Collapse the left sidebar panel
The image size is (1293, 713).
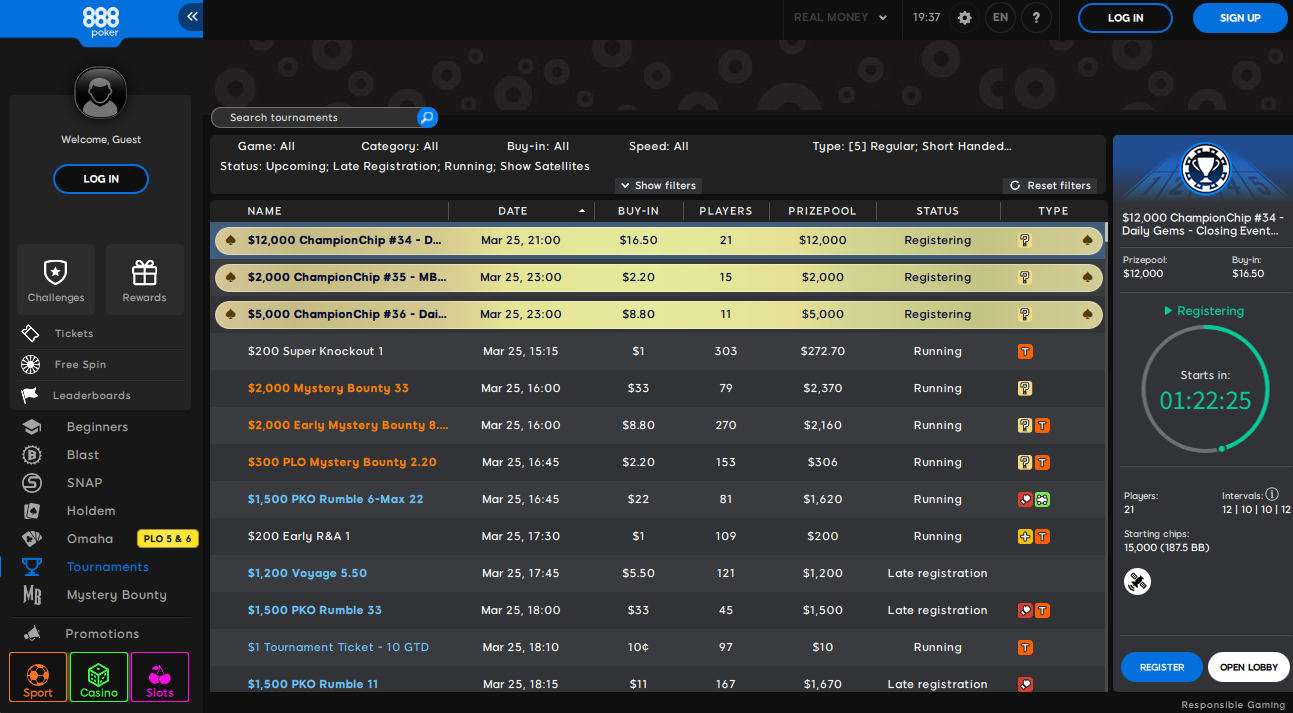tap(191, 17)
